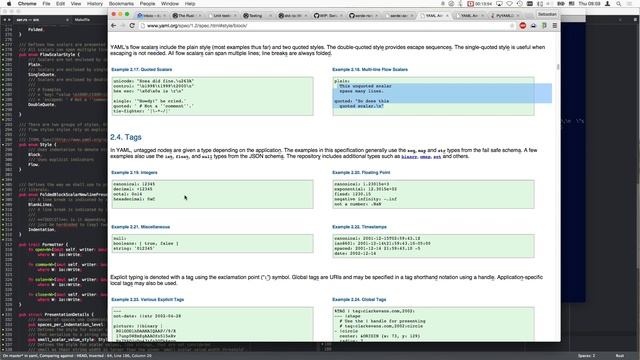Click the "date: 2002-12-14" line in Timestamps example
This screenshot has width=640, height=360.
coord(355,253)
